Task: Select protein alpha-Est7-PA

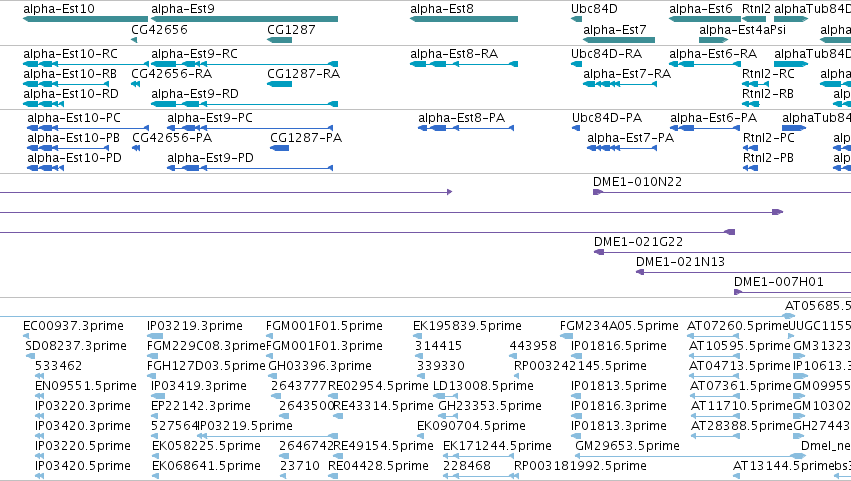Action: pos(622,148)
